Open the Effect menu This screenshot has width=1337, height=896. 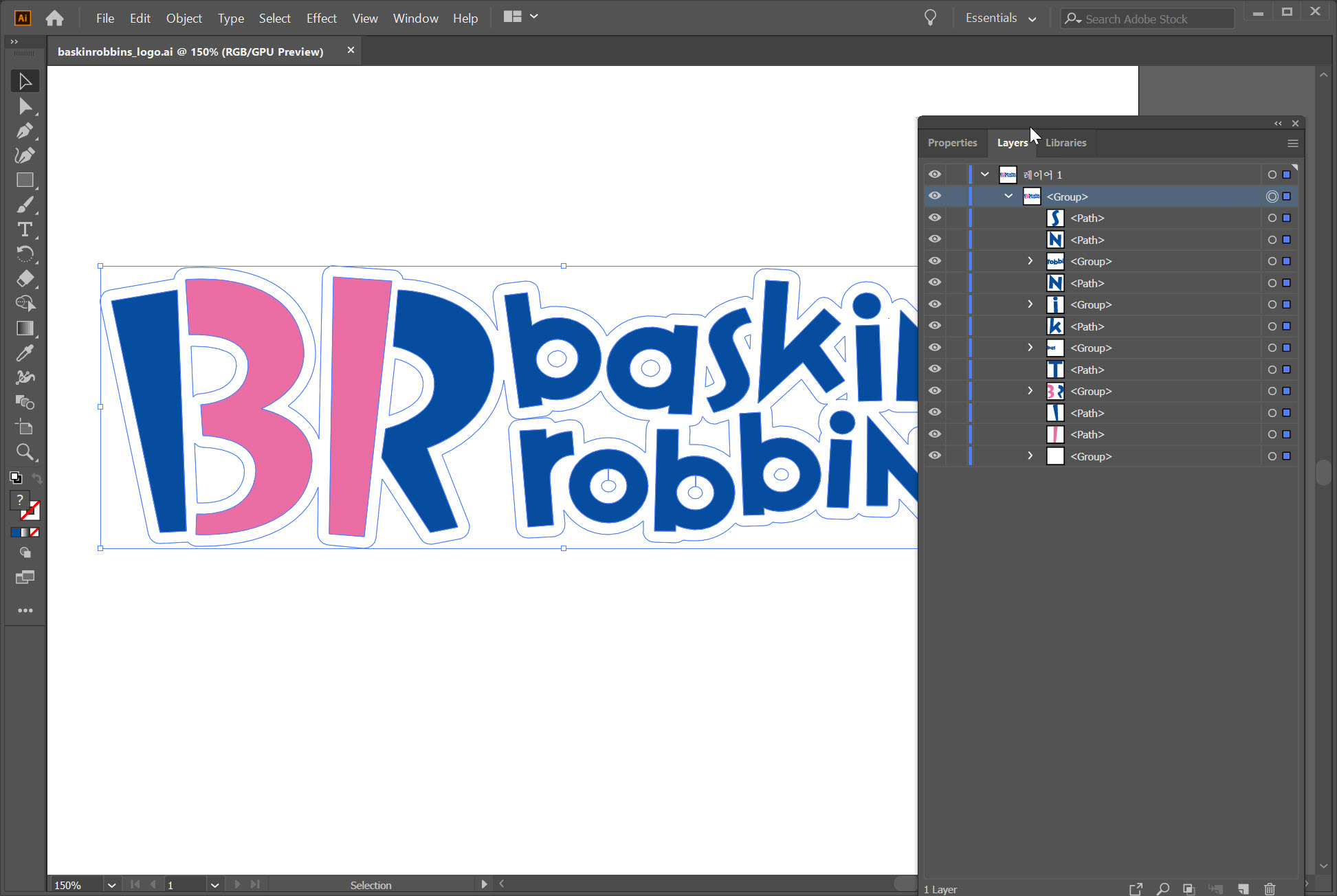pos(321,19)
